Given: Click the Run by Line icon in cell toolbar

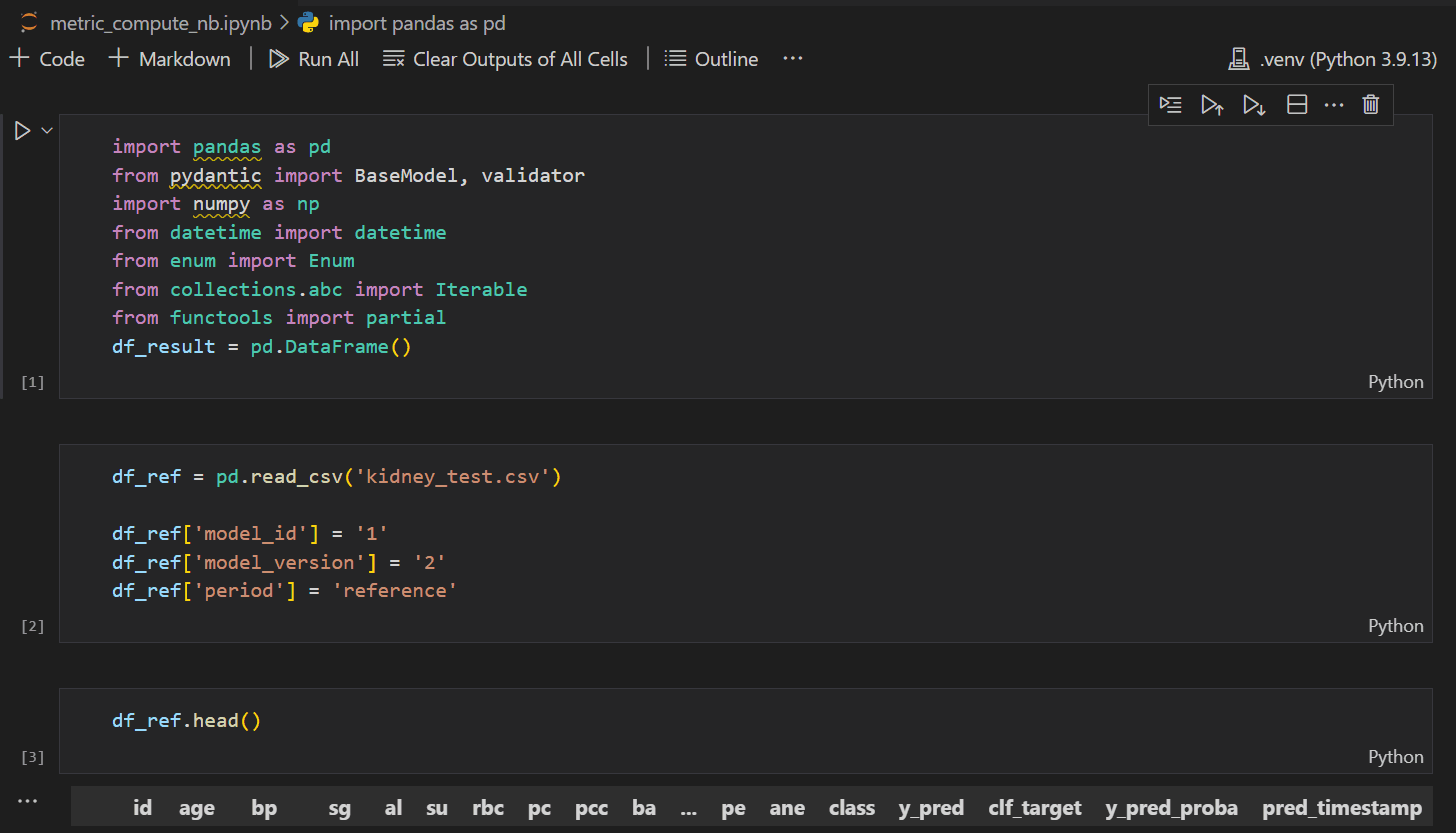Looking at the screenshot, I should (x=1170, y=105).
